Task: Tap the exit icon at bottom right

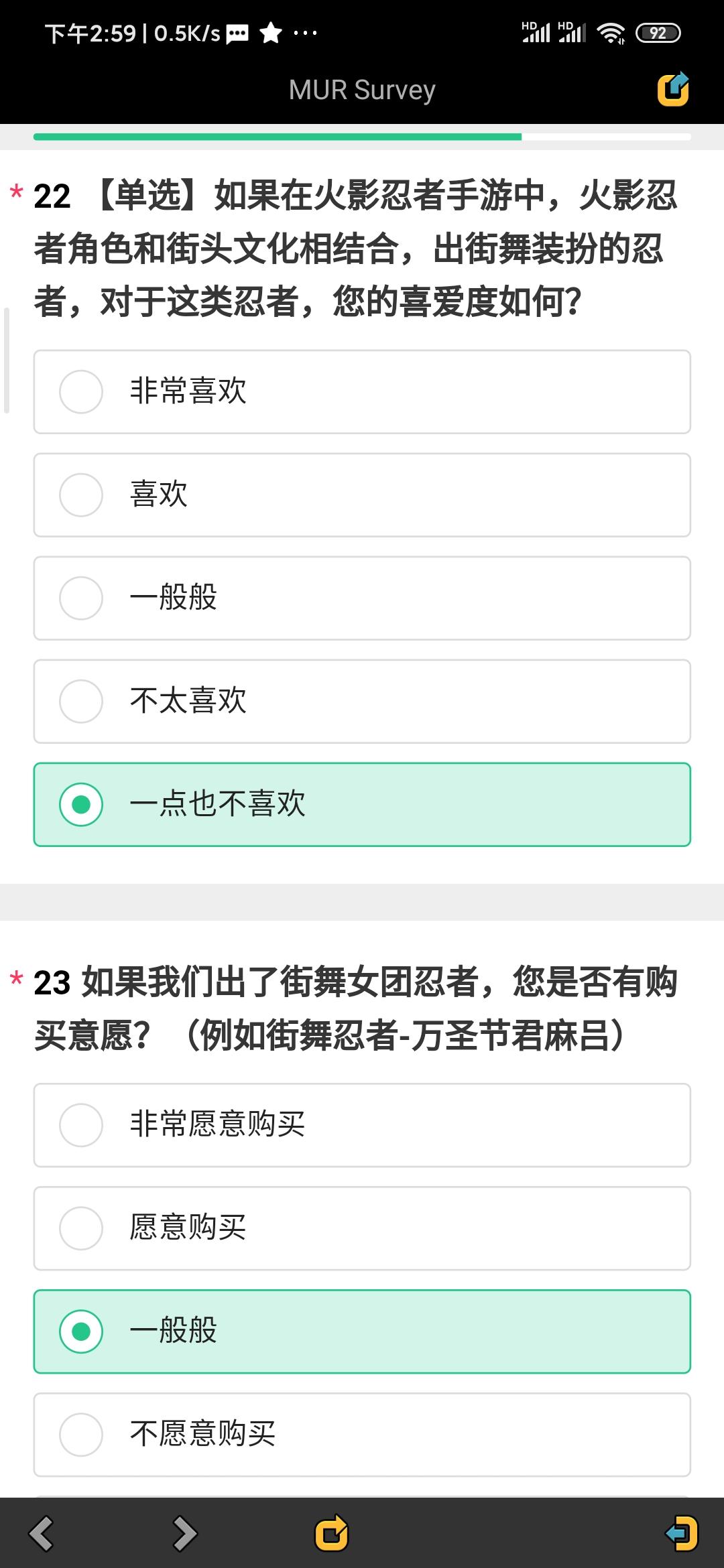Action: (x=681, y=1534)
